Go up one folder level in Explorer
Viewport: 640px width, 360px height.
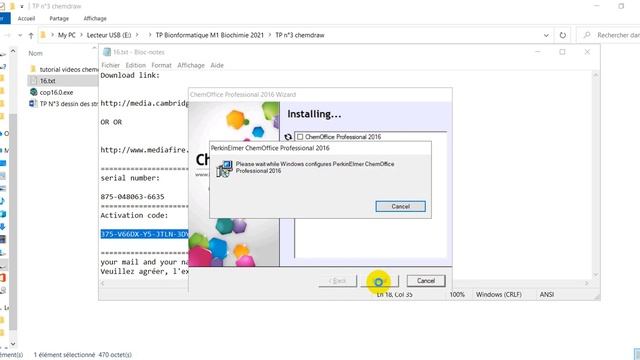(x=31, y=36)
